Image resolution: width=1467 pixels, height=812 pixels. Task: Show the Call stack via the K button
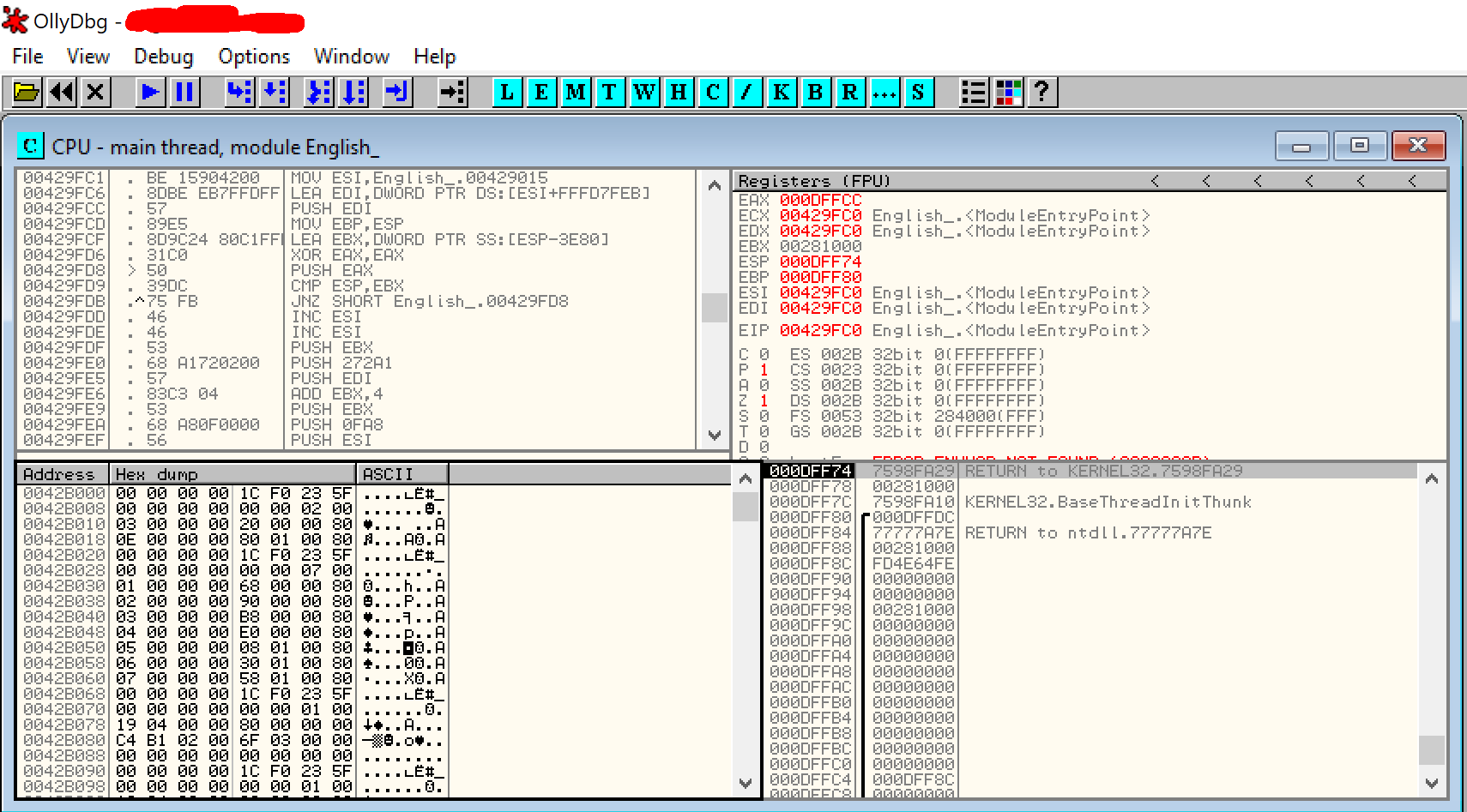tap(782, 92)
